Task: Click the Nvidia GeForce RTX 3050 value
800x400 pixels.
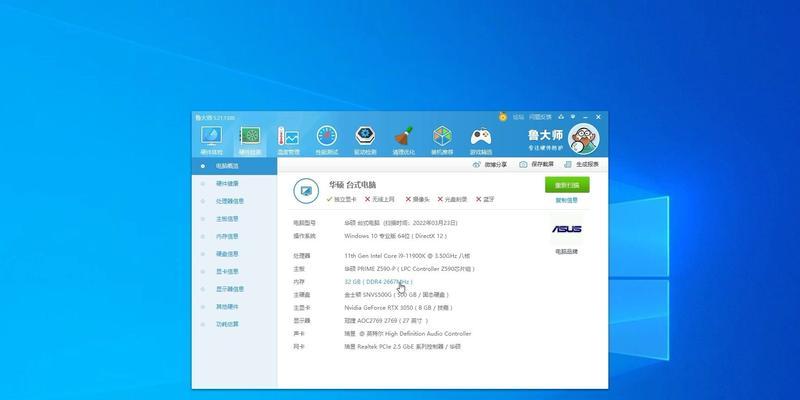Action: click(x=398, y=308)
